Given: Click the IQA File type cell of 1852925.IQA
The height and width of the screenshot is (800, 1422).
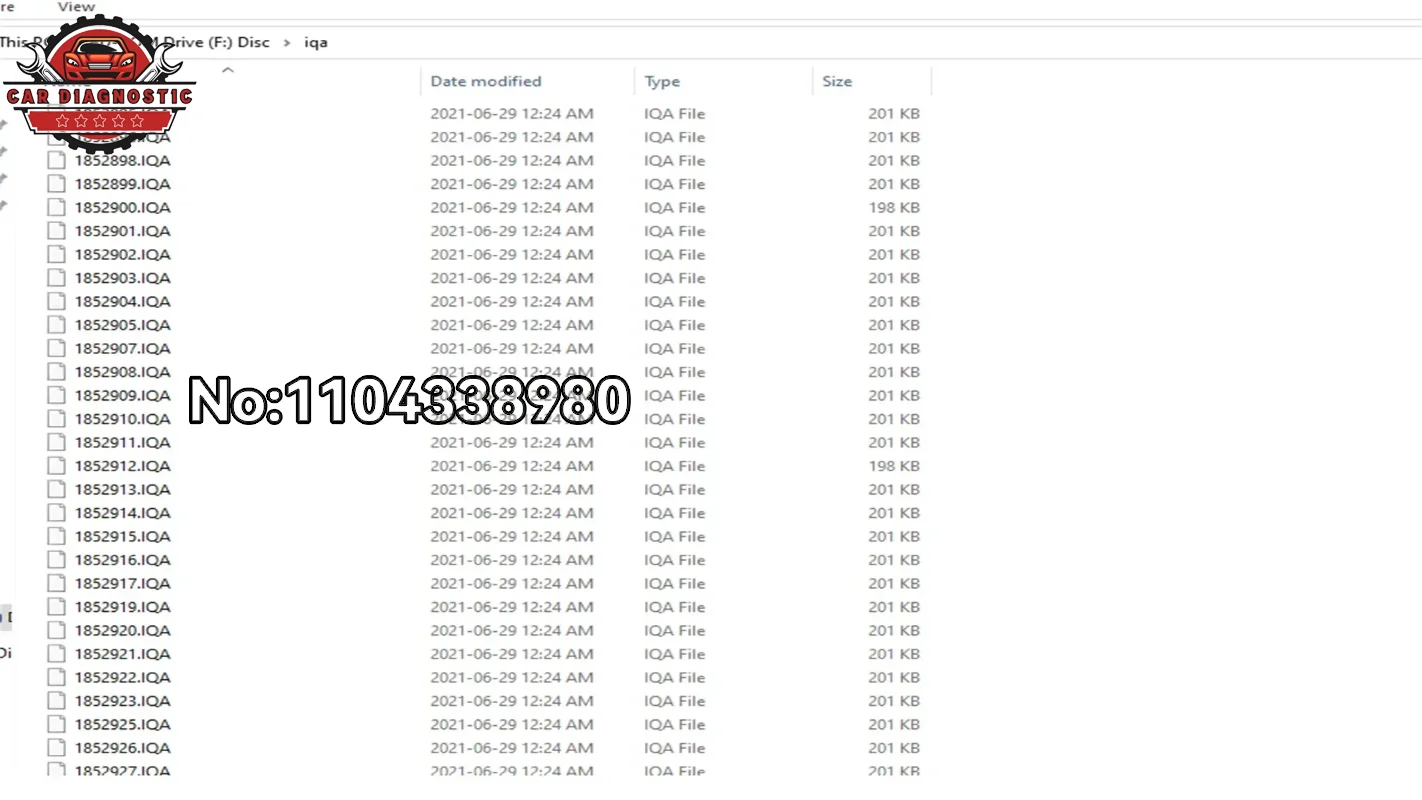Looking at the screenshot, I should [675, 724].
